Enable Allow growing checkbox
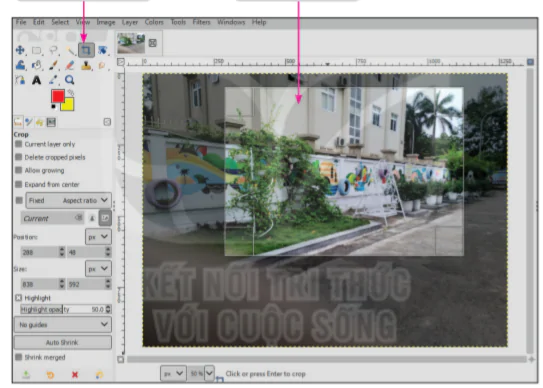The image size is (543, 388). point(19,170)
